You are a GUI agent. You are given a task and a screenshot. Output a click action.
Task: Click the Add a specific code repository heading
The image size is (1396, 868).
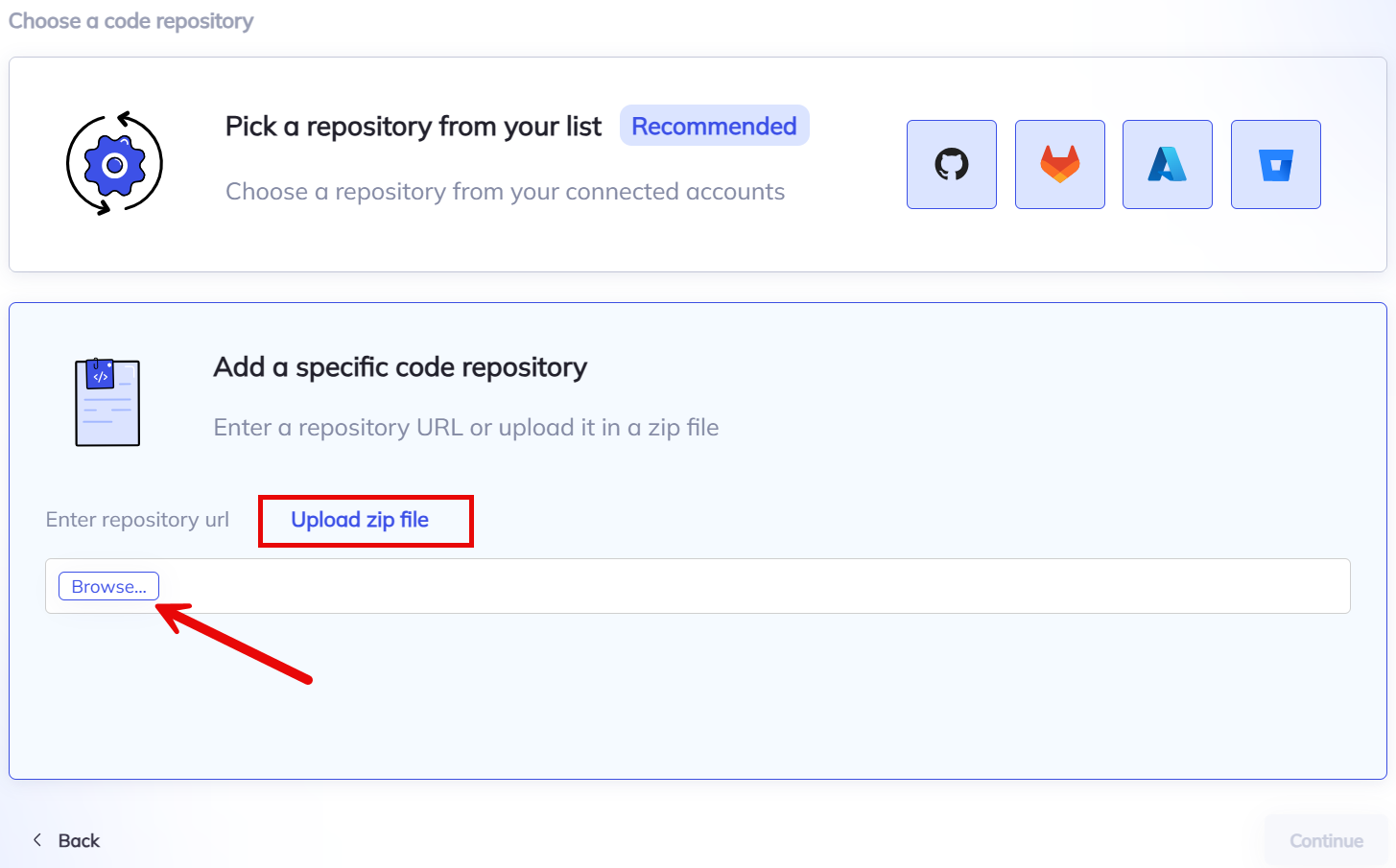point(400,367)
